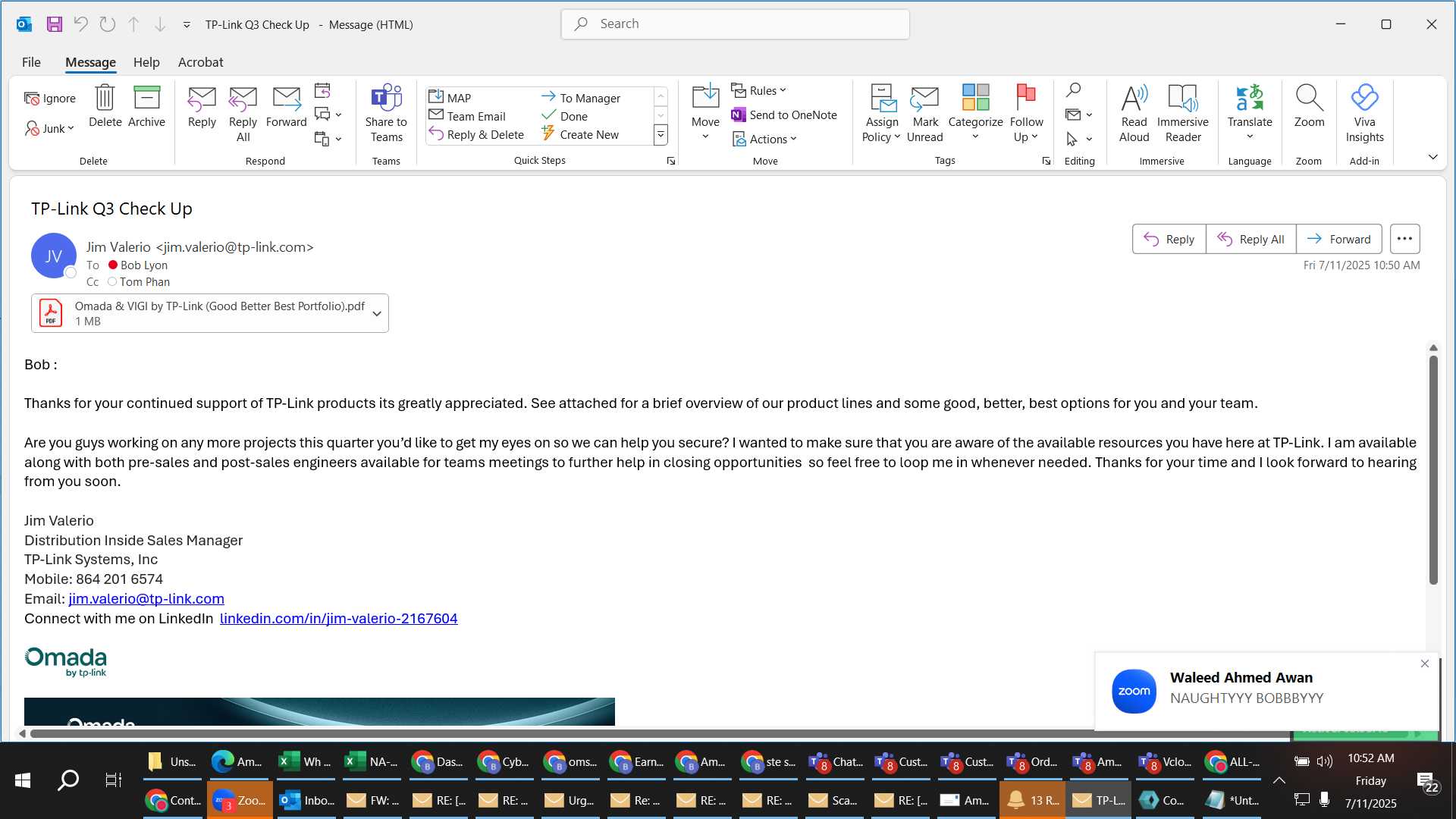Archive the TP-Link message

(146, 106)
